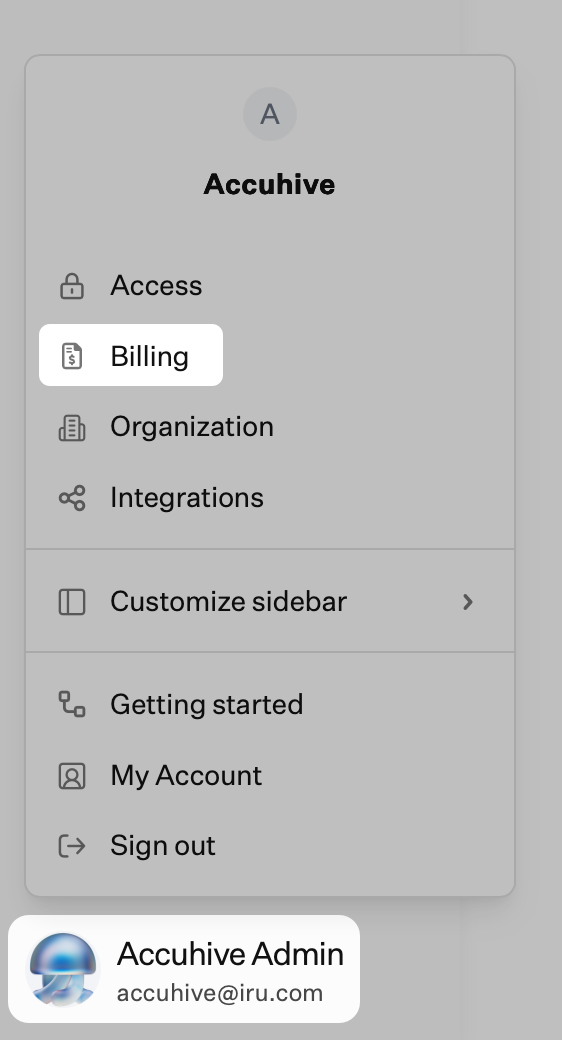Expand the Customize sidebar submenu chevron
Viewport: 562px width, 1040px height.
click(468, 602)
